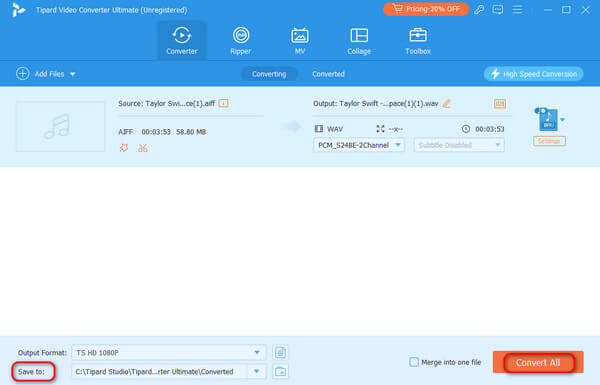The height and width of the screenshot is (385, 600).
Task: Click the register key icon
Action: [479, 10]
